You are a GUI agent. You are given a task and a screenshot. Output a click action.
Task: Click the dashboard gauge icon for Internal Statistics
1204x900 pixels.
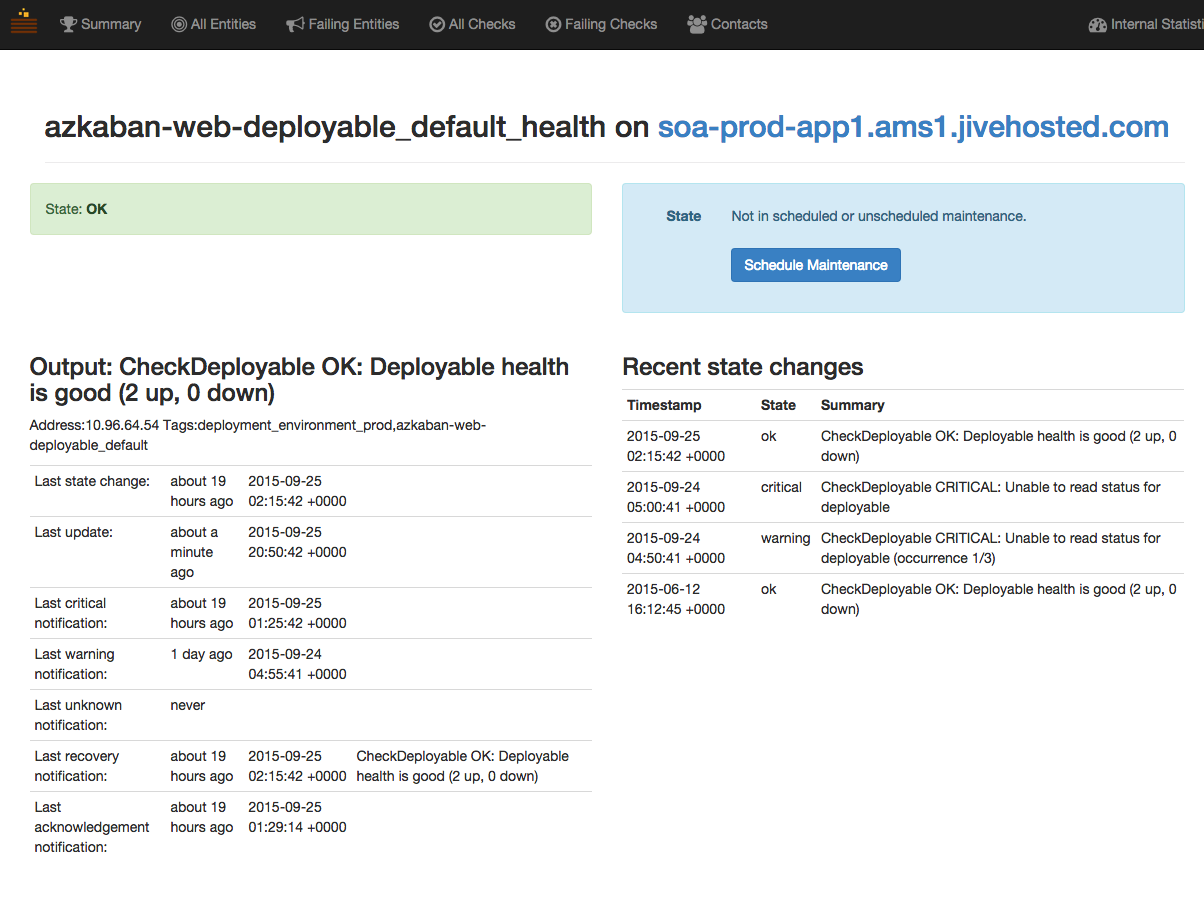(x=1098, y=25)
